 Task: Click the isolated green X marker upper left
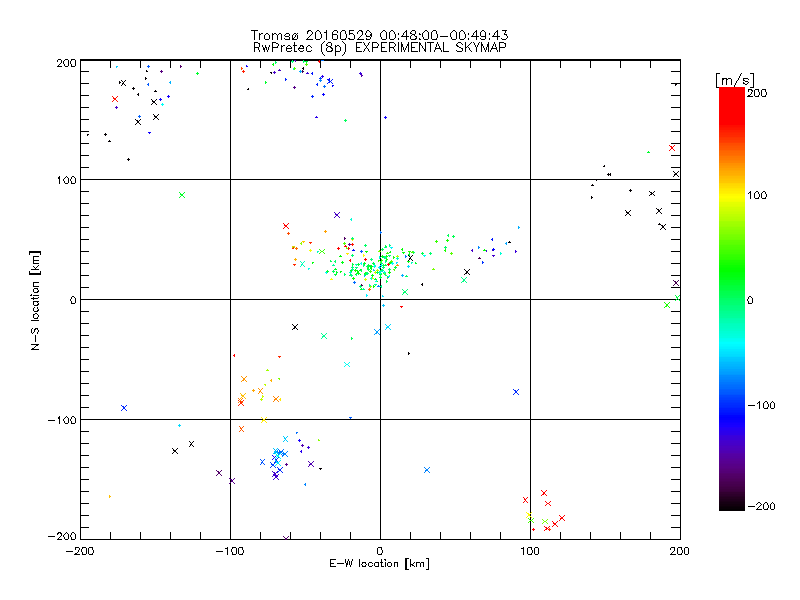pyautogui.click(x=182, y=195)
